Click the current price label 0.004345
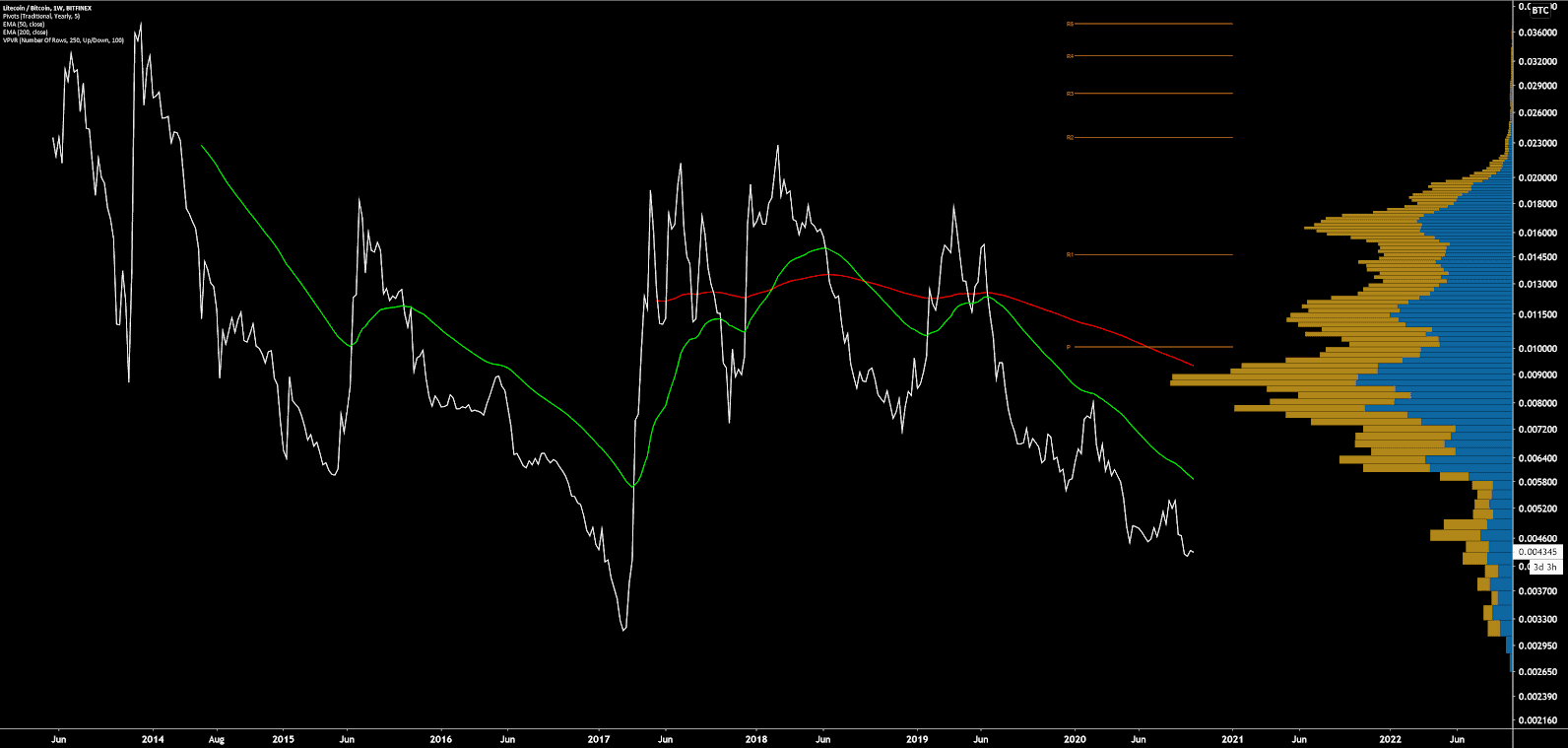This screenshot has height=748, width=1568. [x=1537, y=552]
